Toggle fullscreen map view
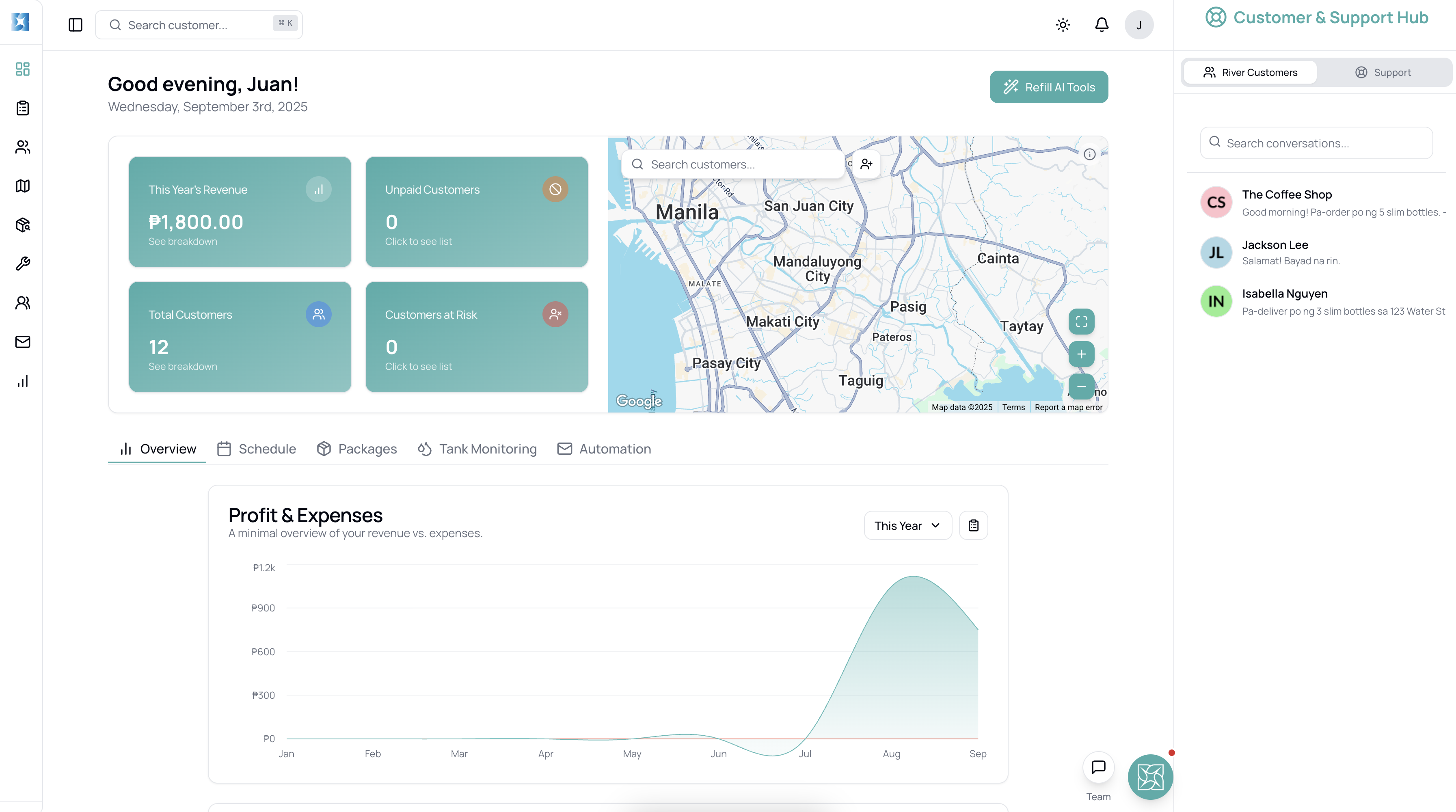 1081,322
